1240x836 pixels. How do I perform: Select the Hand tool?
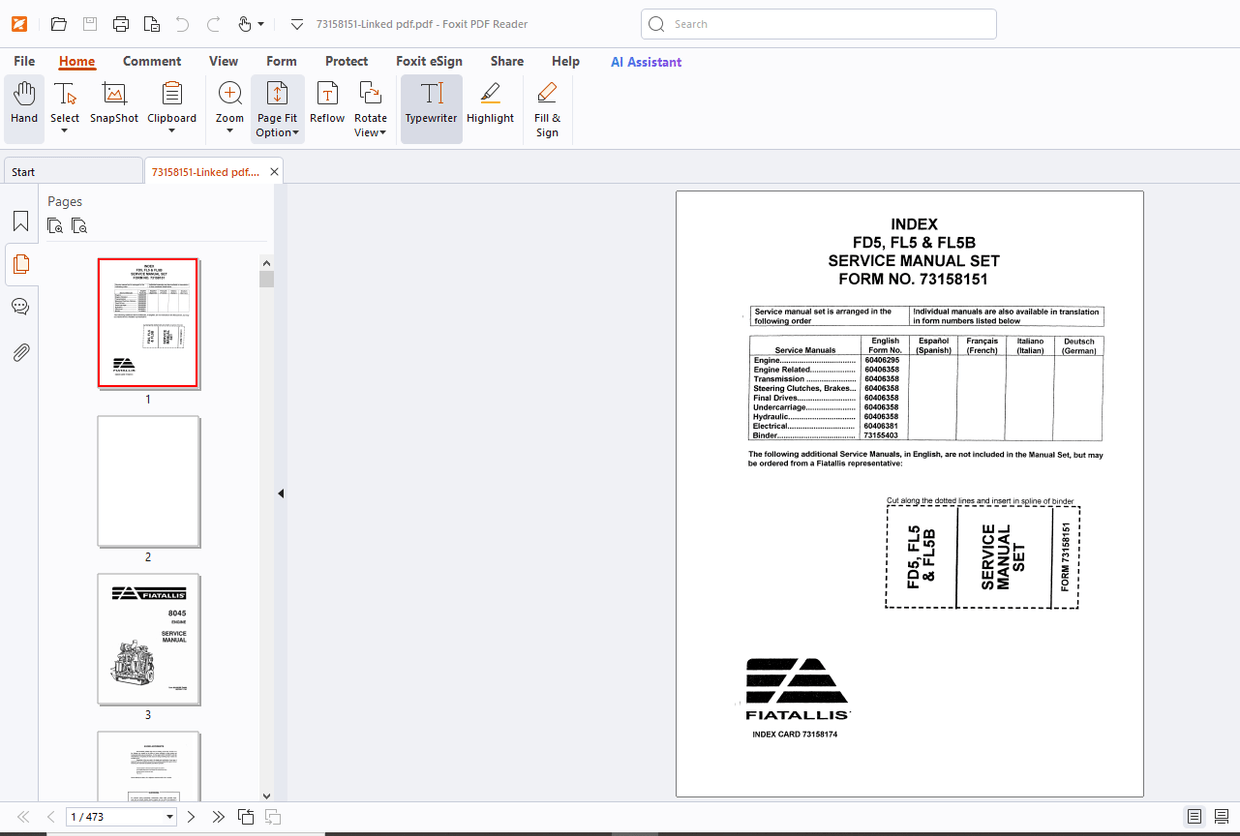coord(23,107)
